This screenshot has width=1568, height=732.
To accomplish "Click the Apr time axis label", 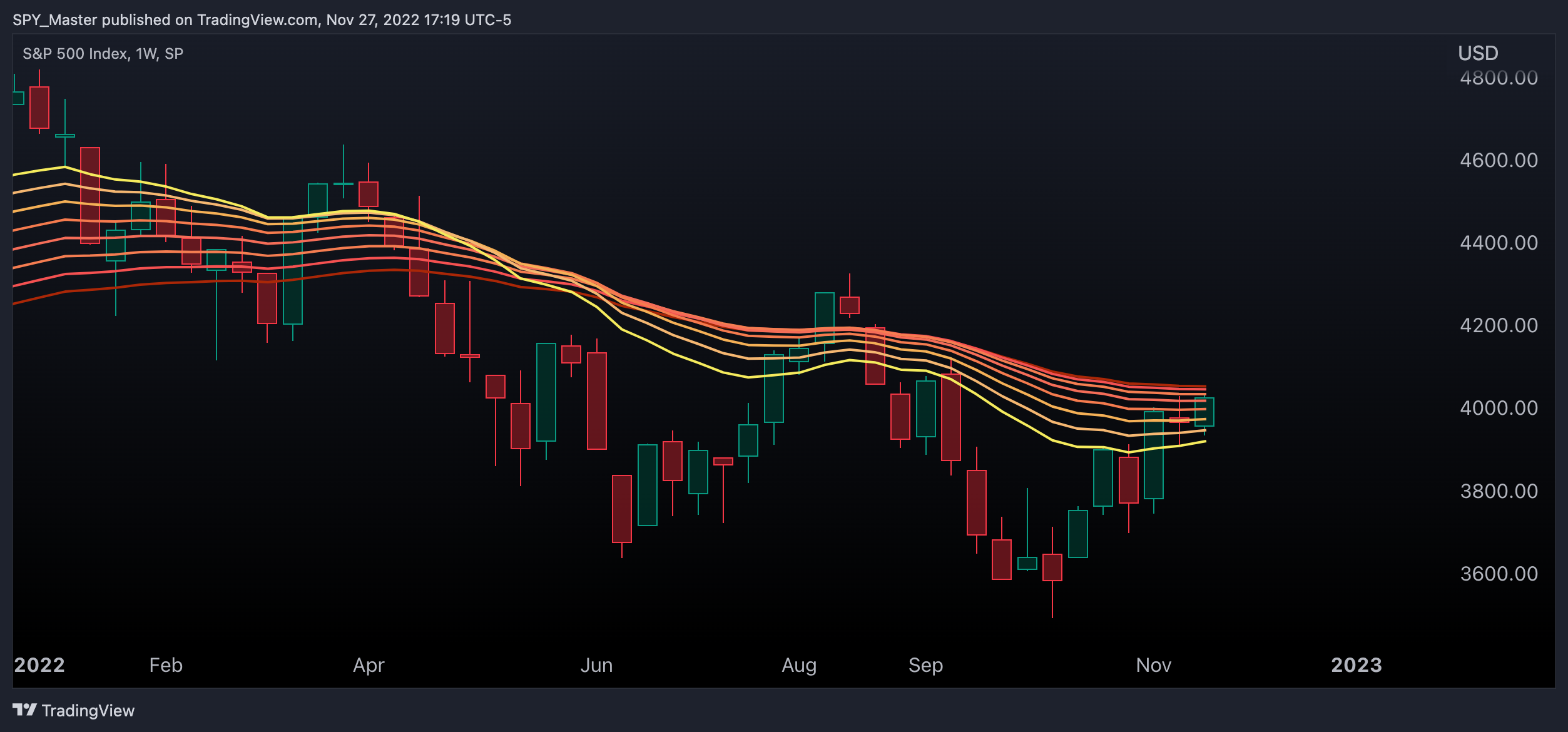I will (369, 665).
